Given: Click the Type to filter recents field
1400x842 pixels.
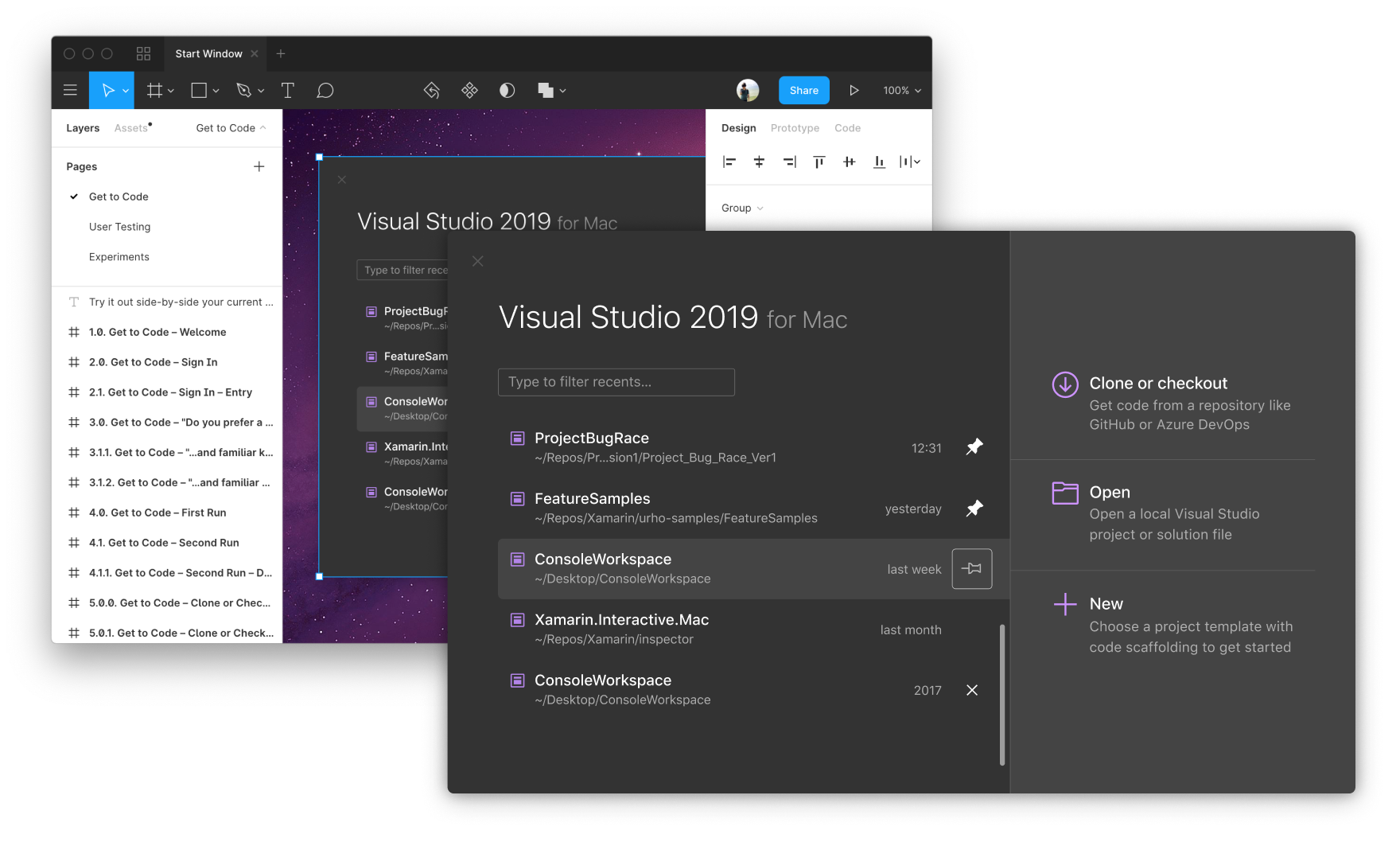Looking at the screenshot, I should click(616, 382).
